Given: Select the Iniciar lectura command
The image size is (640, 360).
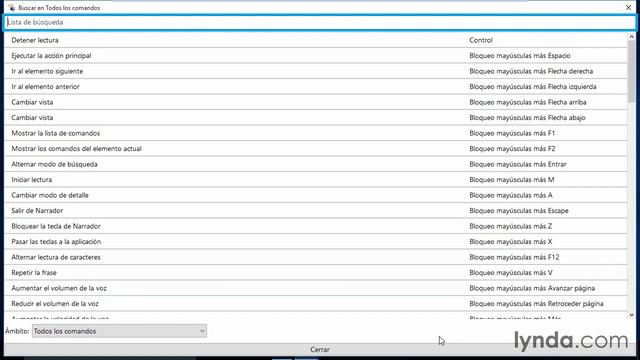Looking at the screenshot, I should [316, 180].
